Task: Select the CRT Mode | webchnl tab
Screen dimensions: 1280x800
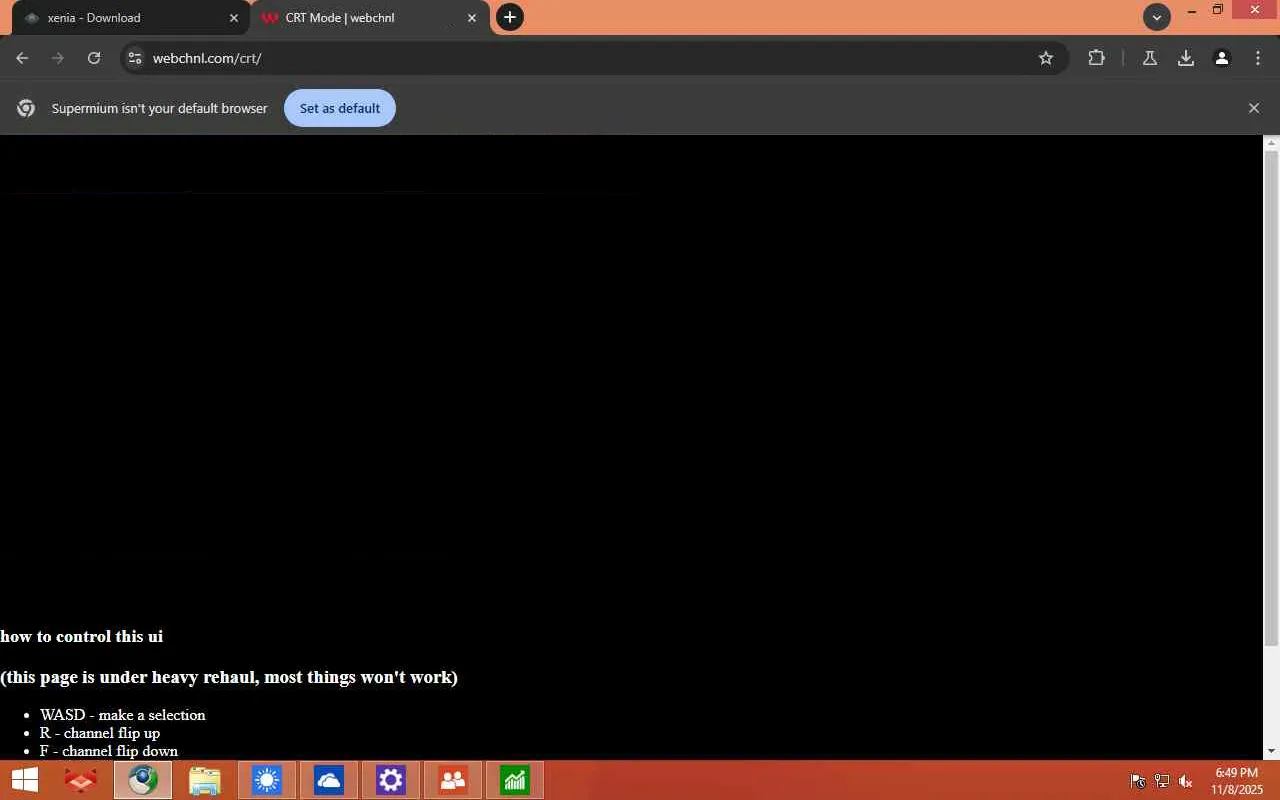Action: click(x=371, y=18)
